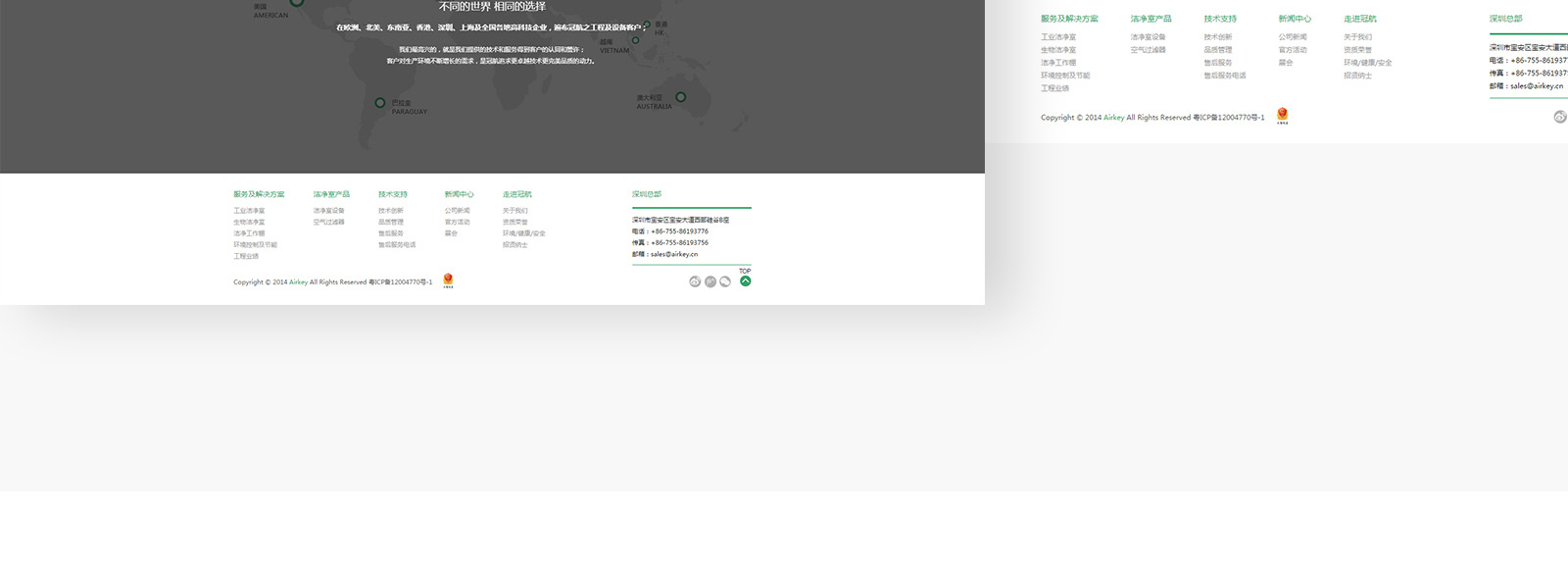Click the WeChat icon beside the TOP button

click(725, 281)
